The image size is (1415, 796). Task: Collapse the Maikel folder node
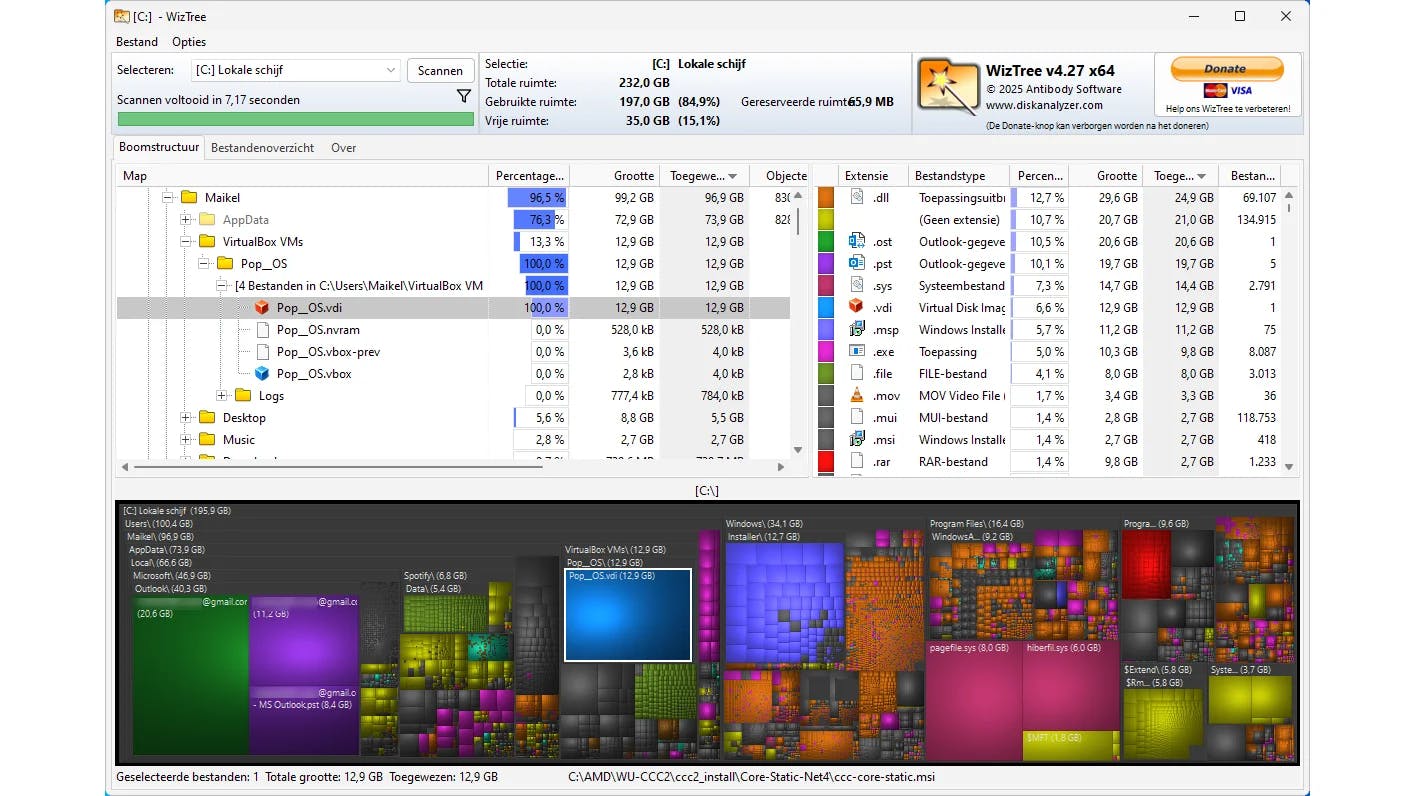point(168,198)
